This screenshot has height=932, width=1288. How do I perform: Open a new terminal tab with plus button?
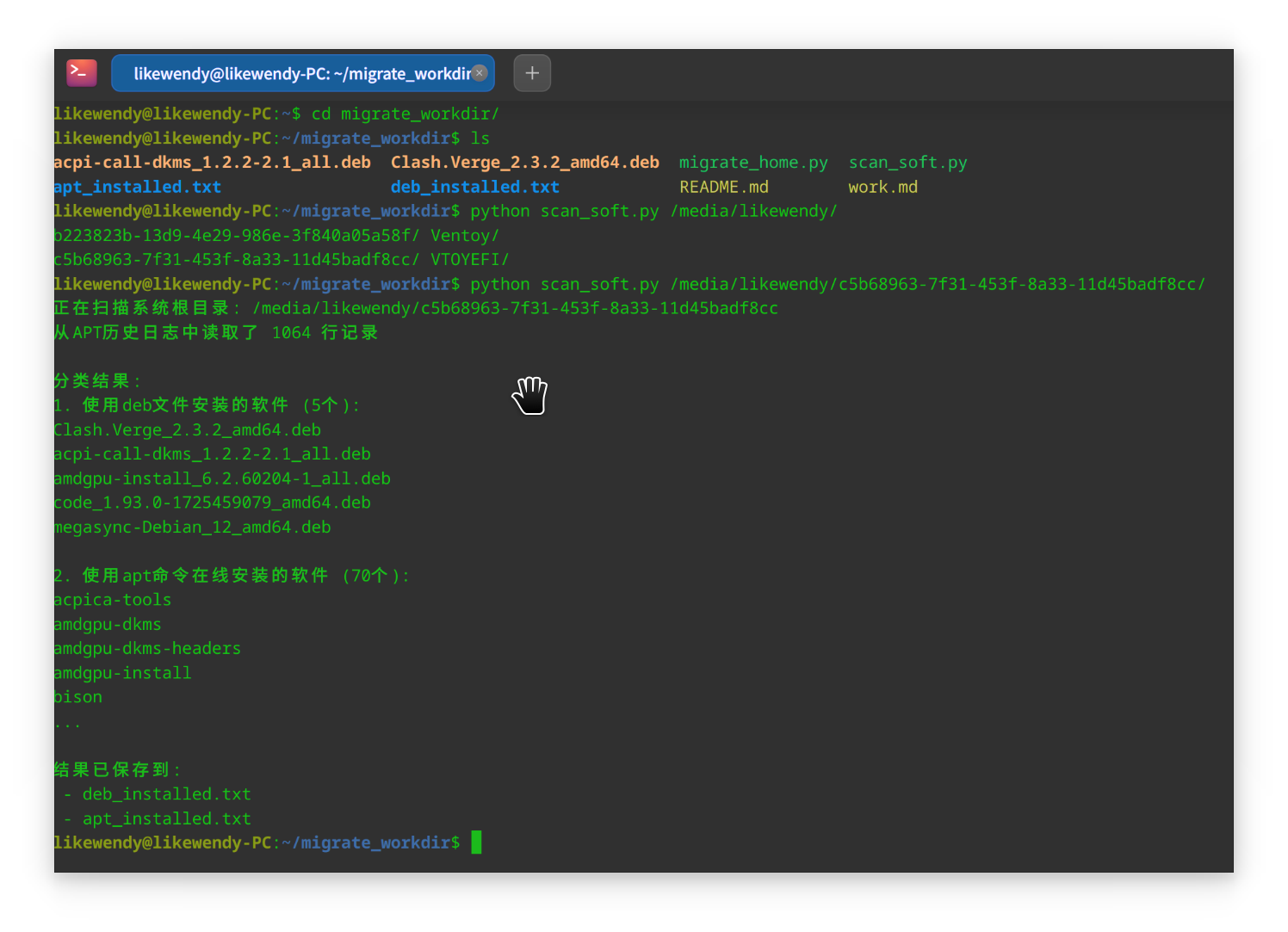pyautogui.click(x=532, y=73)
